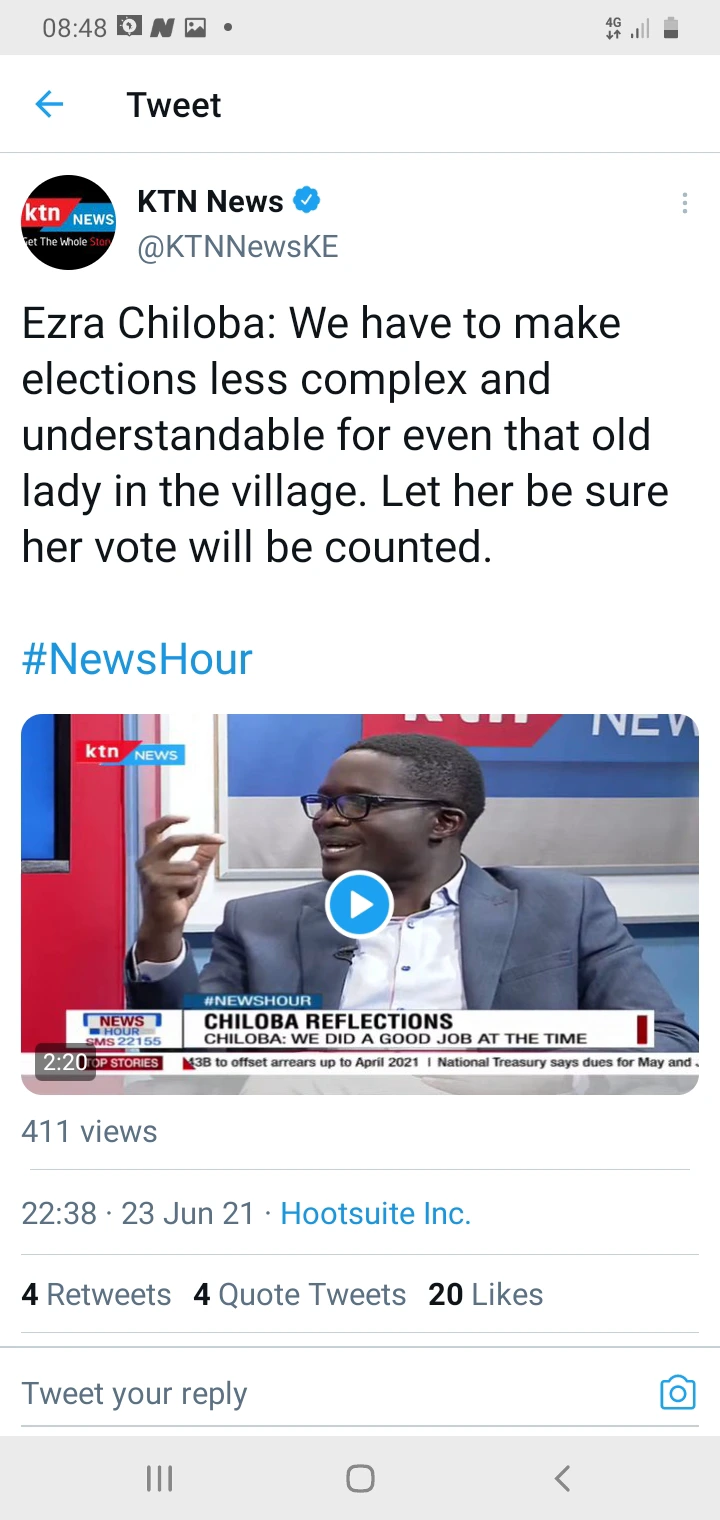Open the video thumbnail of Ezra Chiloba
The height and width of the screenshot is (1520, 720).
point(360,904)
